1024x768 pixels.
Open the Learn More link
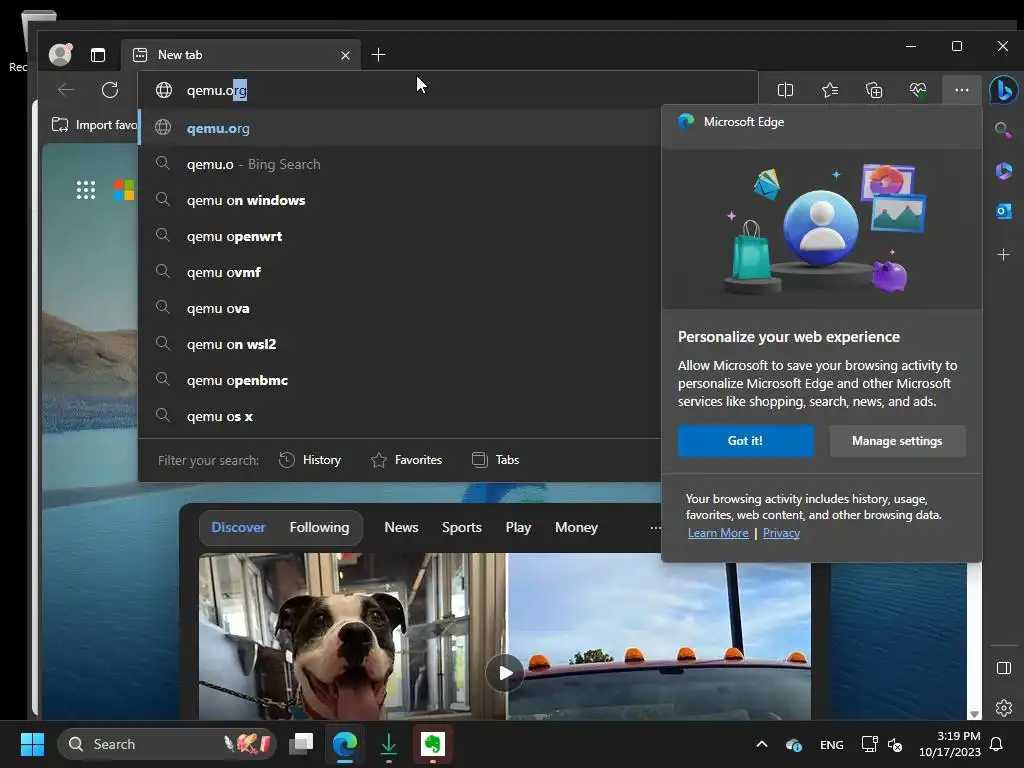click(x=718, y=533)
